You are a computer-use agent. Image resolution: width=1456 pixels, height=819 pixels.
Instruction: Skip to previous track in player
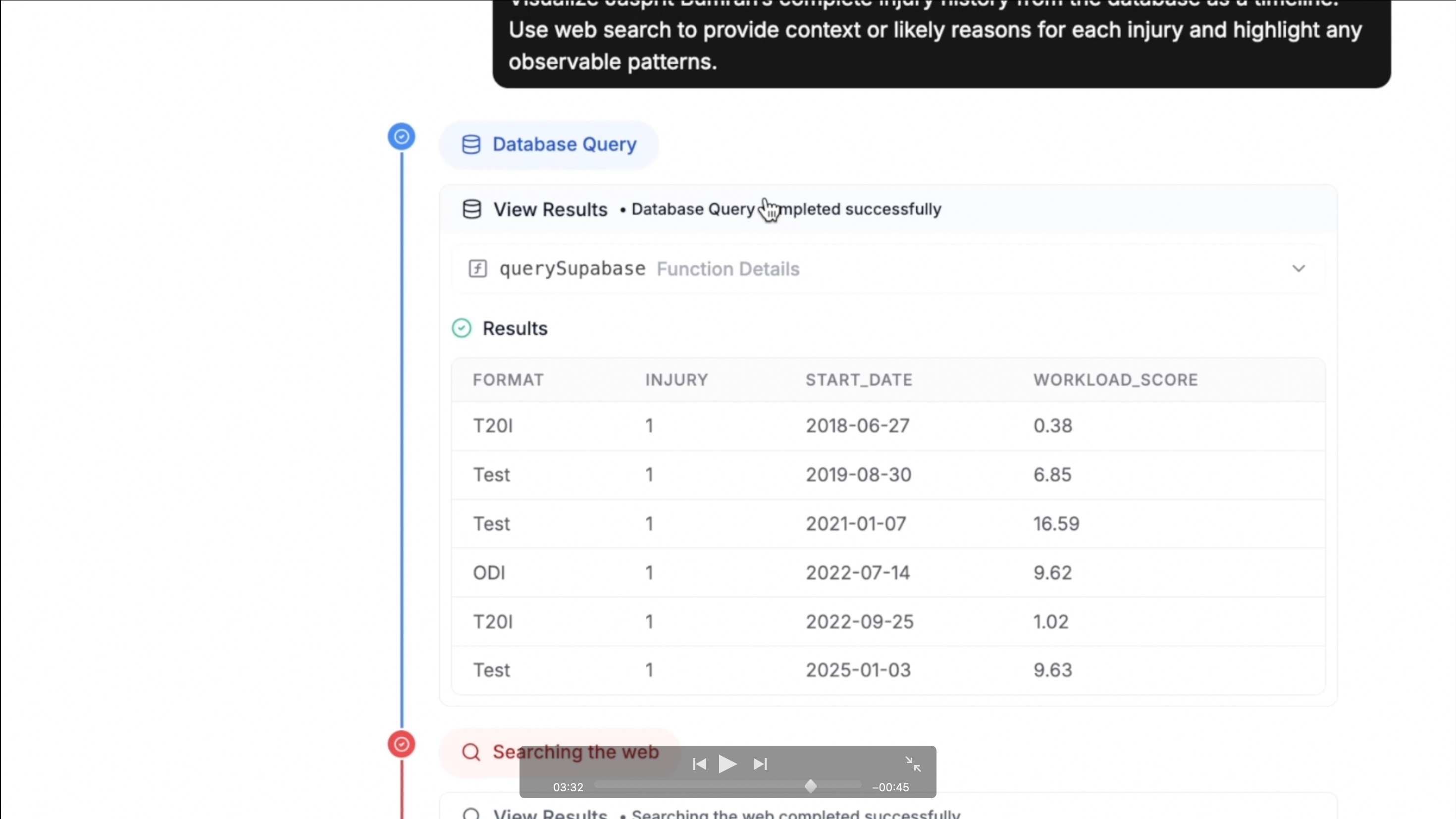(699, 764)
